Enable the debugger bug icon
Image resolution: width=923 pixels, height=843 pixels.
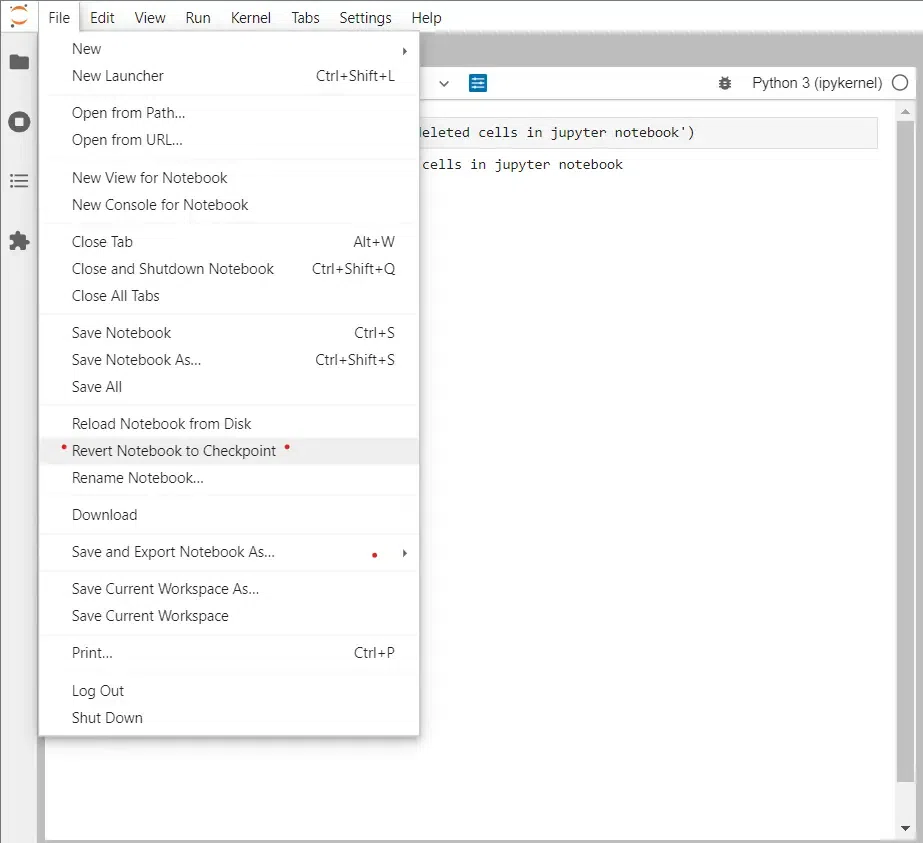(725, 83)
